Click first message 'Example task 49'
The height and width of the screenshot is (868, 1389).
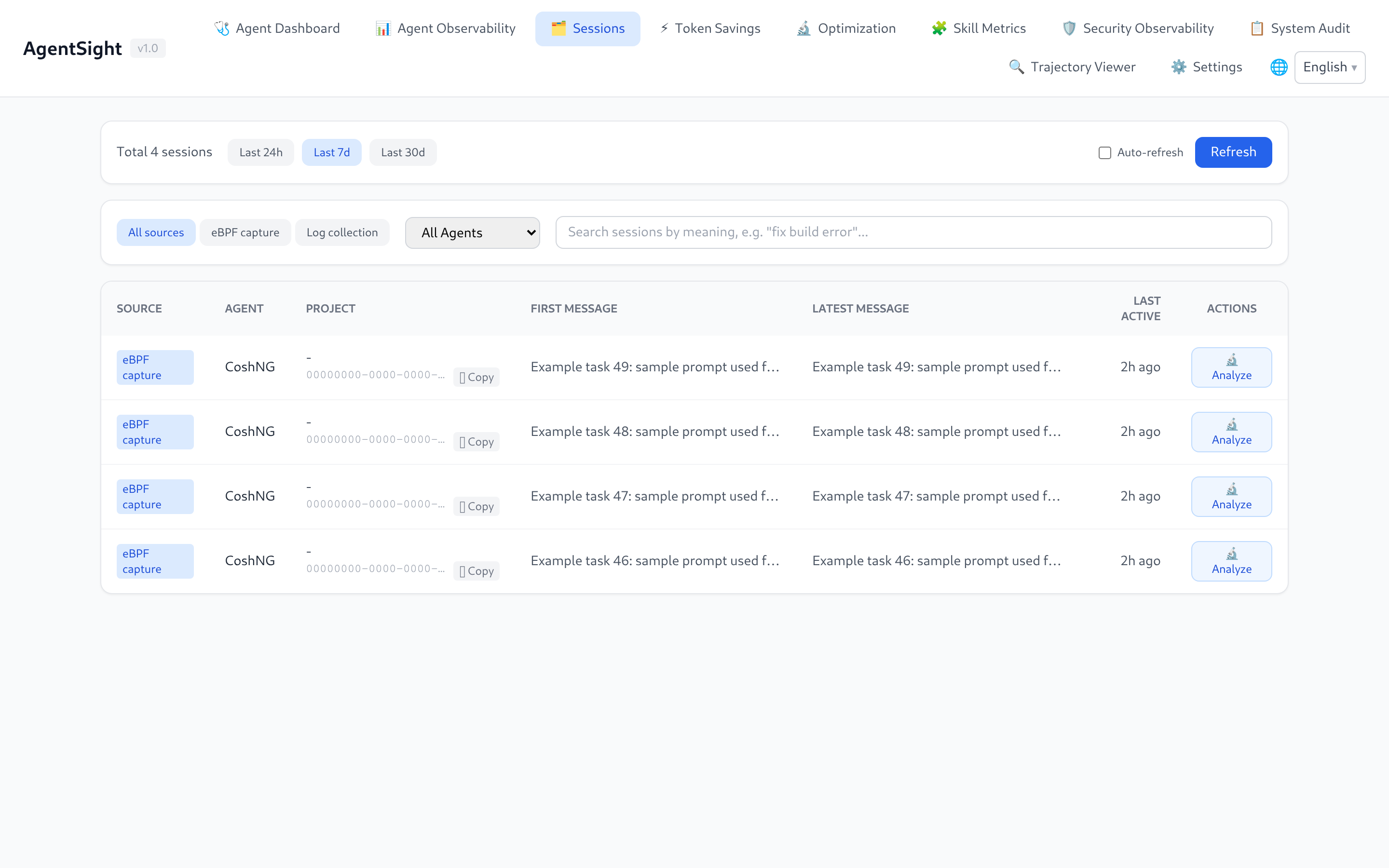click(655, 367)
